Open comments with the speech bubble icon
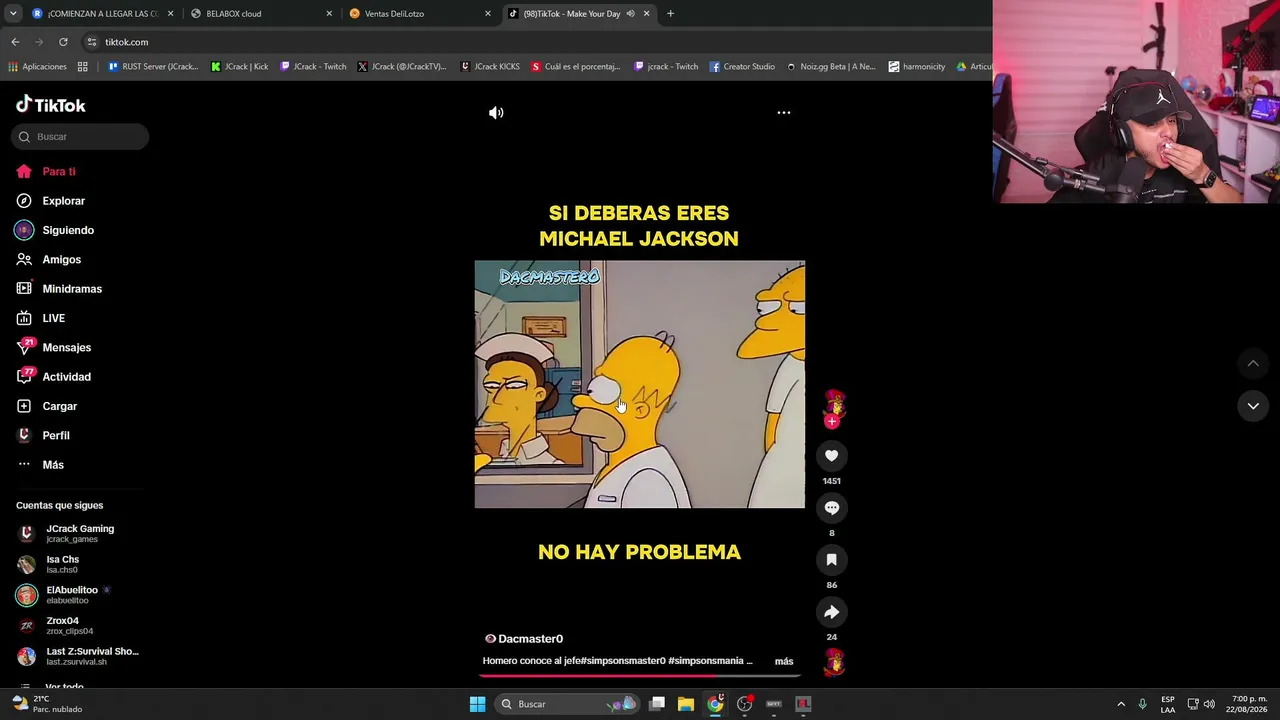Screen dimensions: 1280x720 (831, 508)
